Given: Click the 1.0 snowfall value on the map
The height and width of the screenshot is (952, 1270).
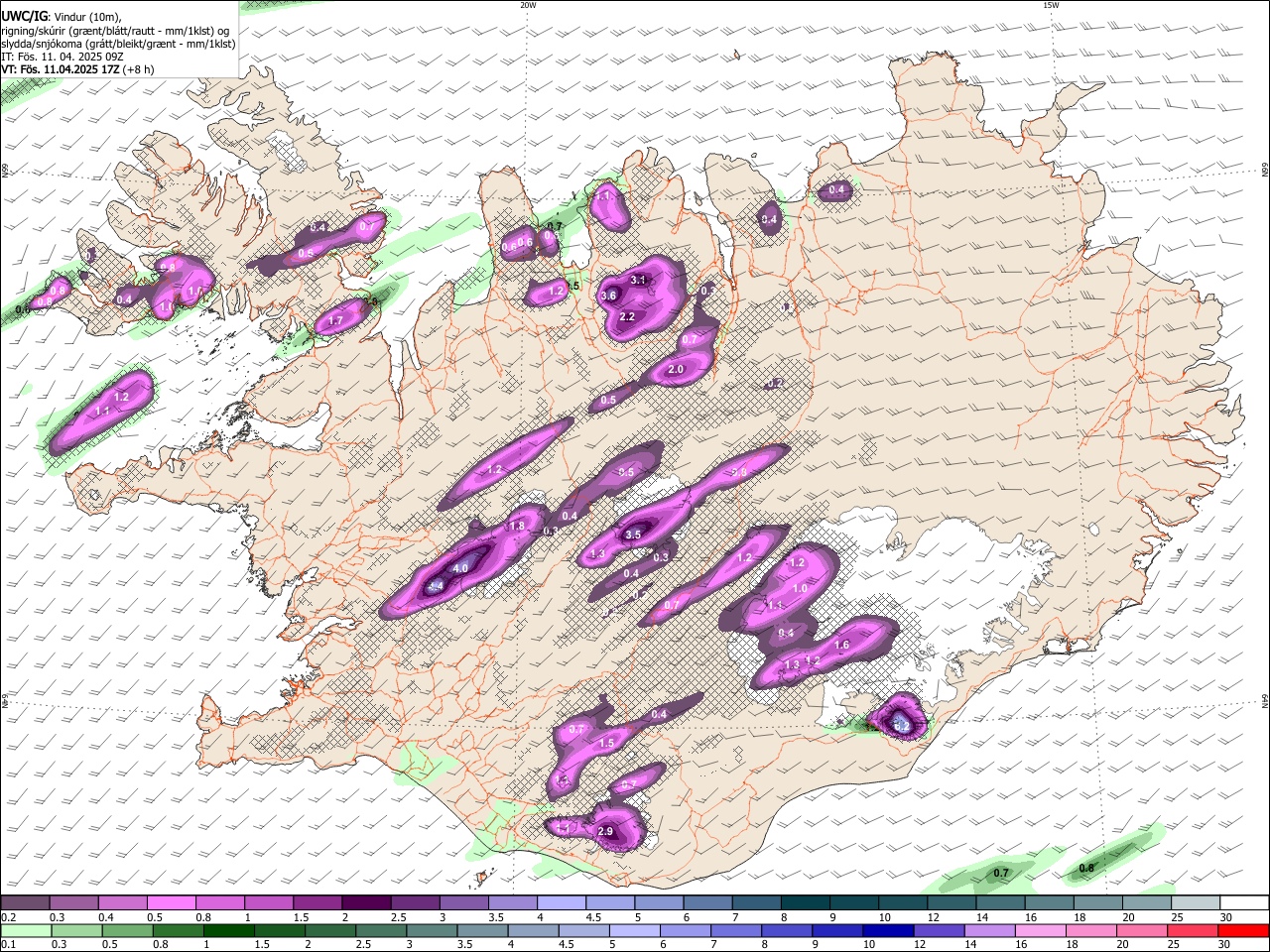Looking at the screenshot, I should click(800, 589).
